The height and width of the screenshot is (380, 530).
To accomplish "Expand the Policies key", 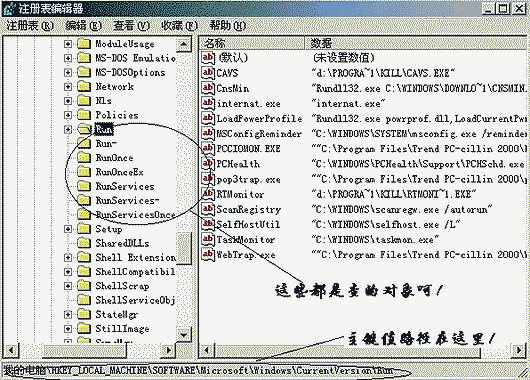I will [68, 115].
